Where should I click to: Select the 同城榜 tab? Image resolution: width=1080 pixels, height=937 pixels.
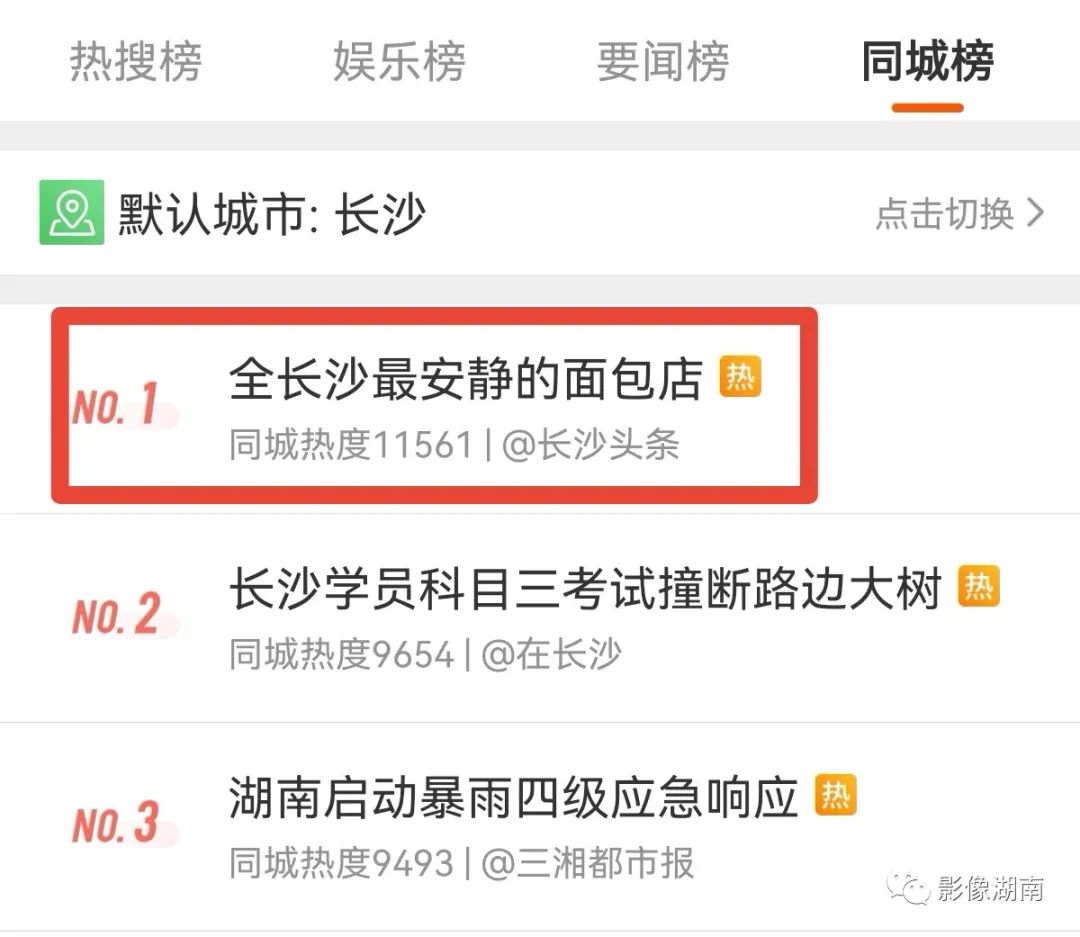(927, 61)
